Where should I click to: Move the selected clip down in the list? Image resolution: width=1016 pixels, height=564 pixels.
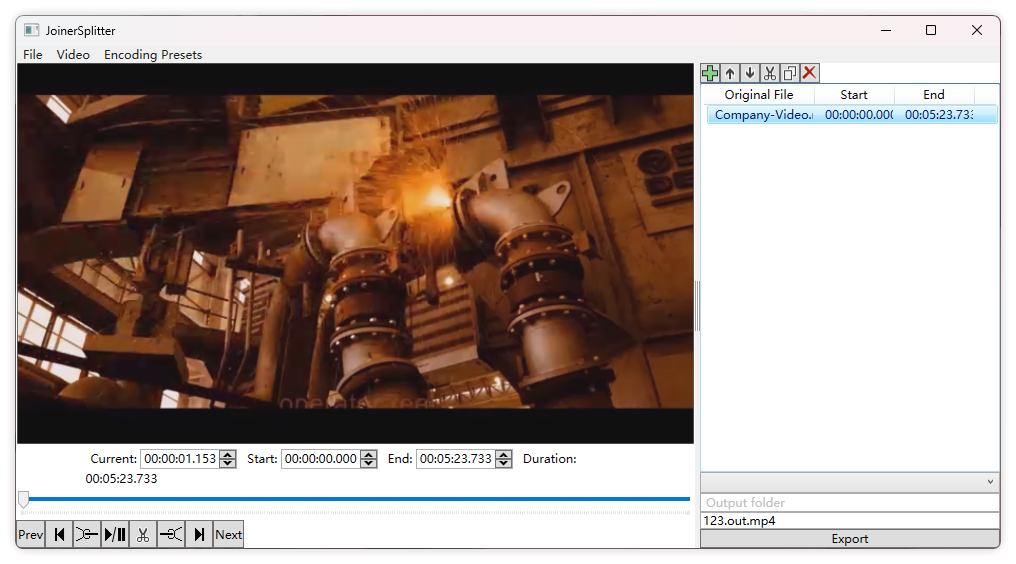coord(750,73)
